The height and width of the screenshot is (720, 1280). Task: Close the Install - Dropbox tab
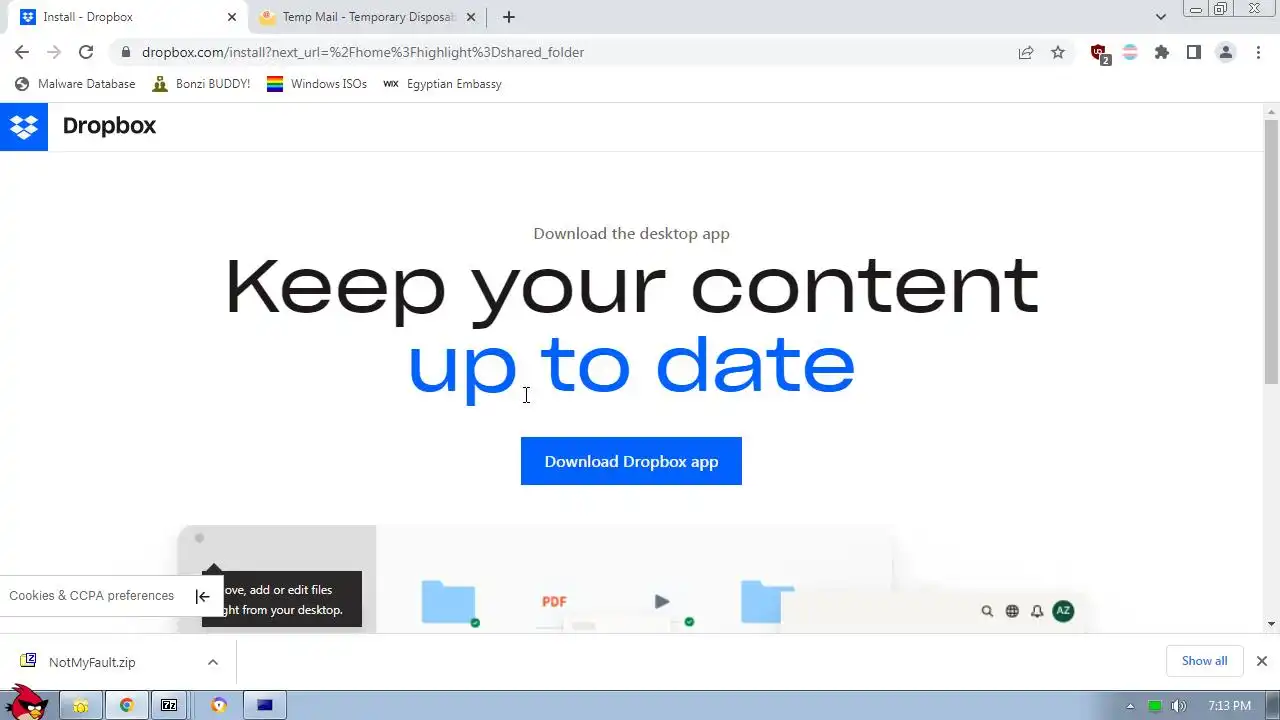(232, 17)
